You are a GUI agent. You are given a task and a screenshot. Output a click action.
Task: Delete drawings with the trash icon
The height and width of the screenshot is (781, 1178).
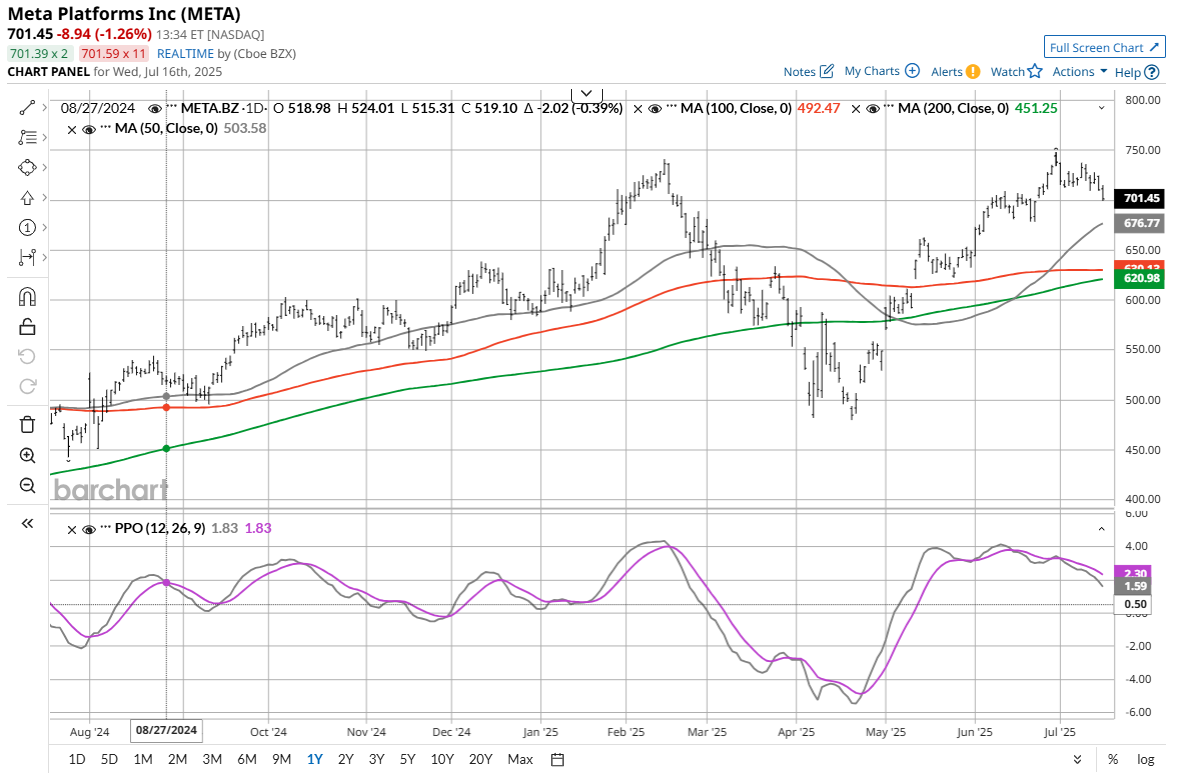(x=27, y=425)
